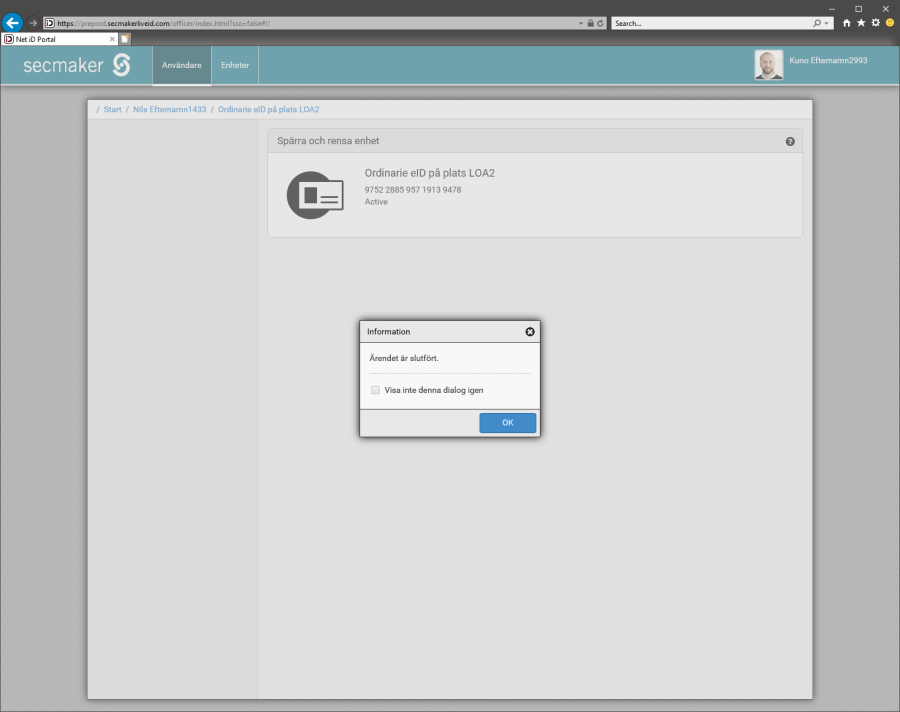Screen dimensions: 900x712
Task: Click the browser back arrow button
Action: [12, 23]
